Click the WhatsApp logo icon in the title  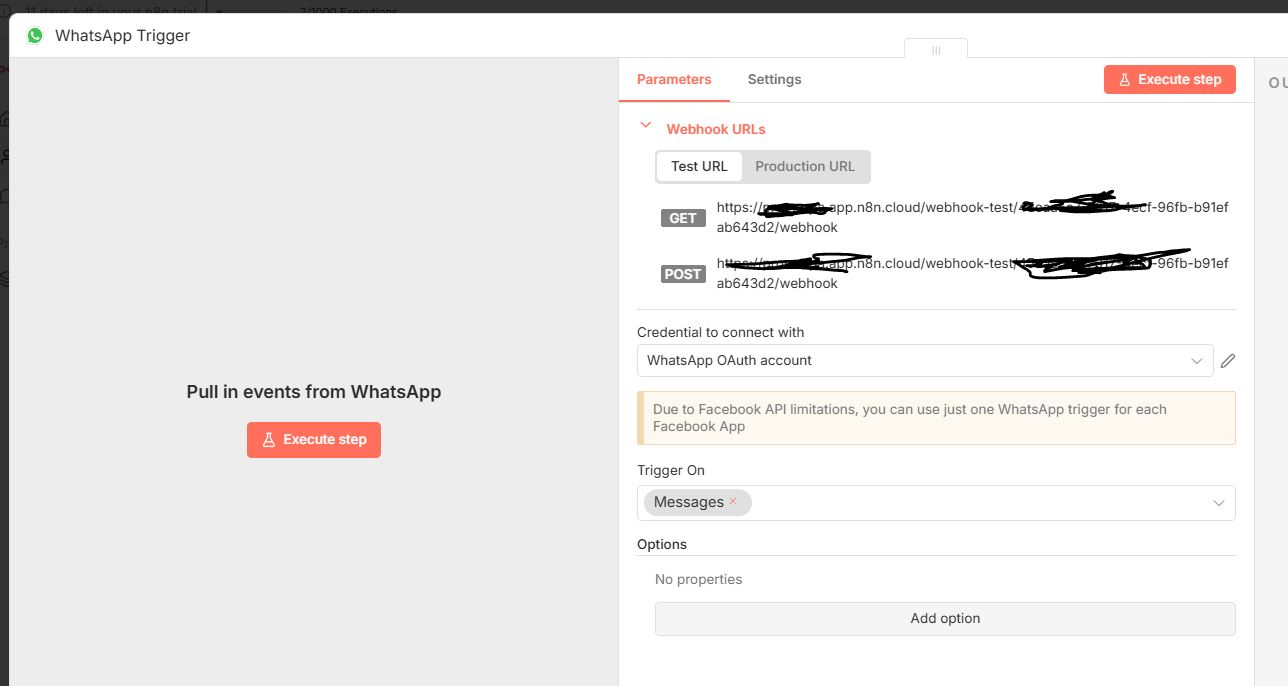(x=35, y=35)
